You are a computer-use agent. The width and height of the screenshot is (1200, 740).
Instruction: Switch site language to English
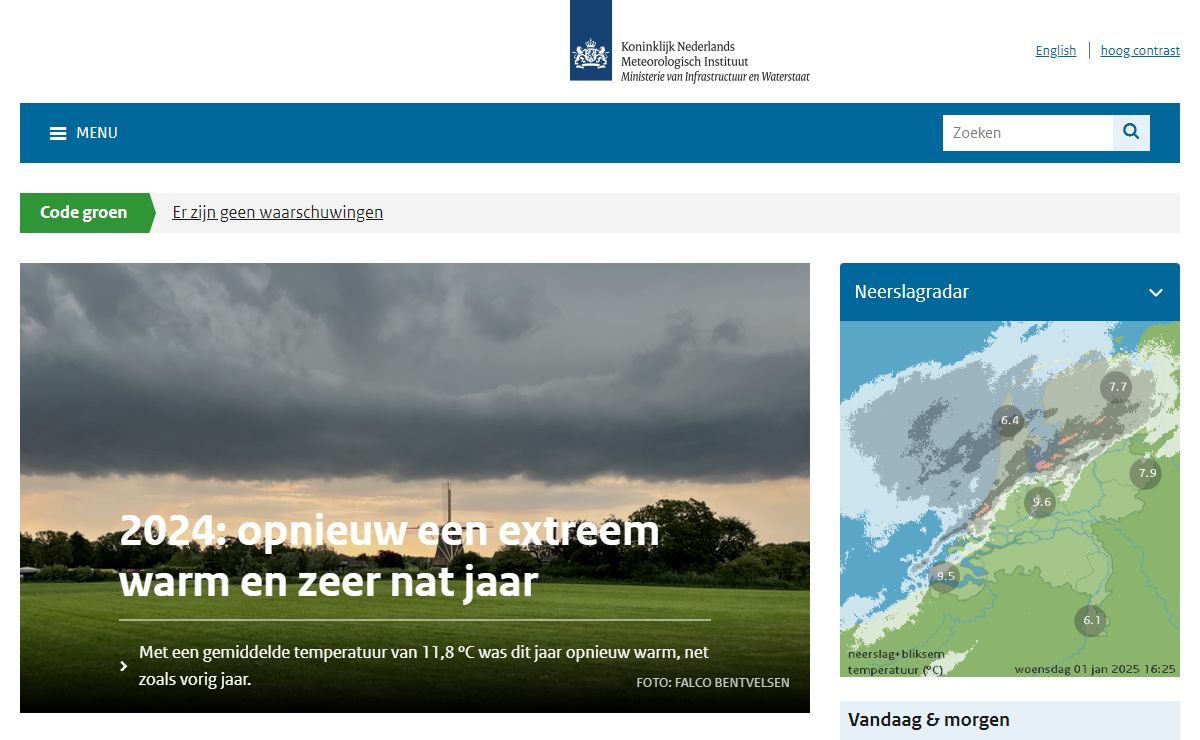click(x=1056, y=51)
